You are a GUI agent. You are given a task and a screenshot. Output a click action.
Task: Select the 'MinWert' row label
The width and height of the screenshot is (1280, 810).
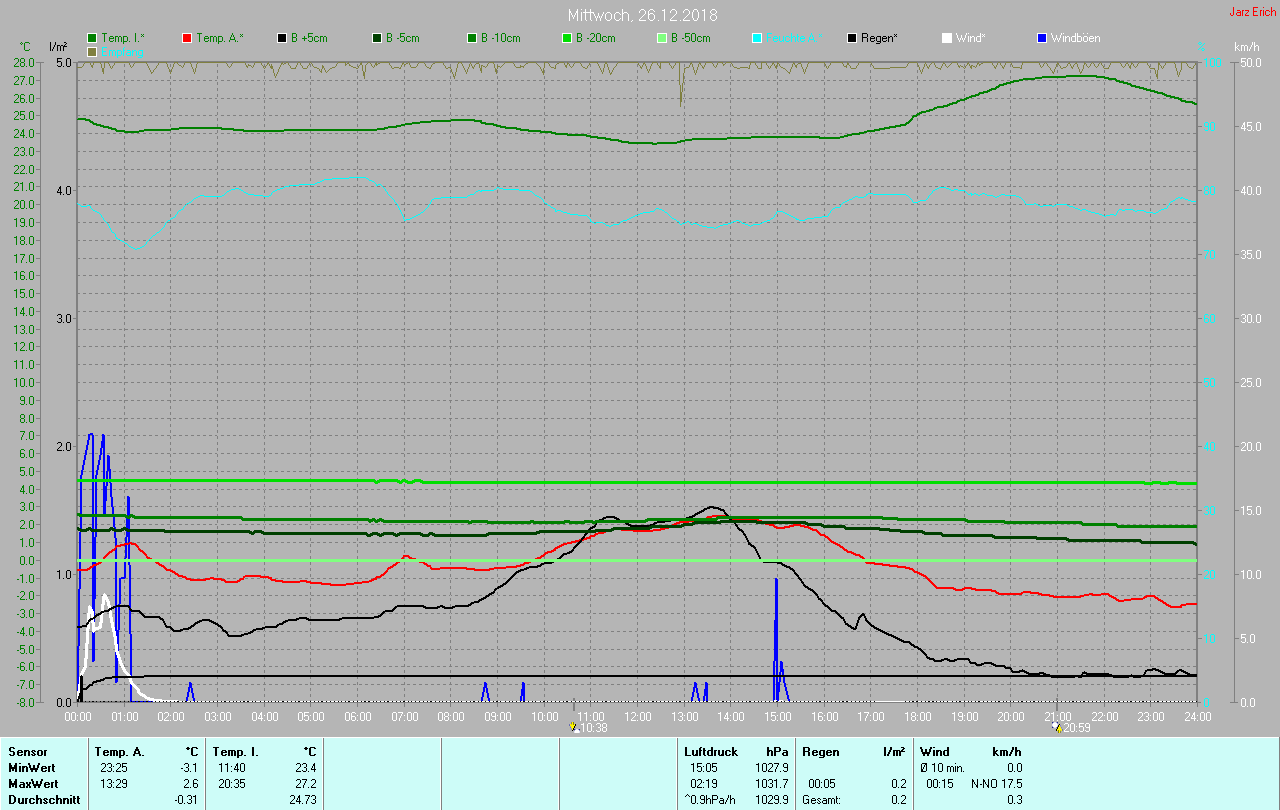[x=31, y=768]
